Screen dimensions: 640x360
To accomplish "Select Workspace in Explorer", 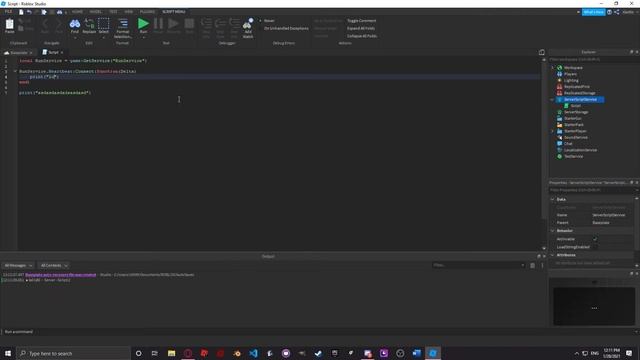I will (x=573, y=68).
